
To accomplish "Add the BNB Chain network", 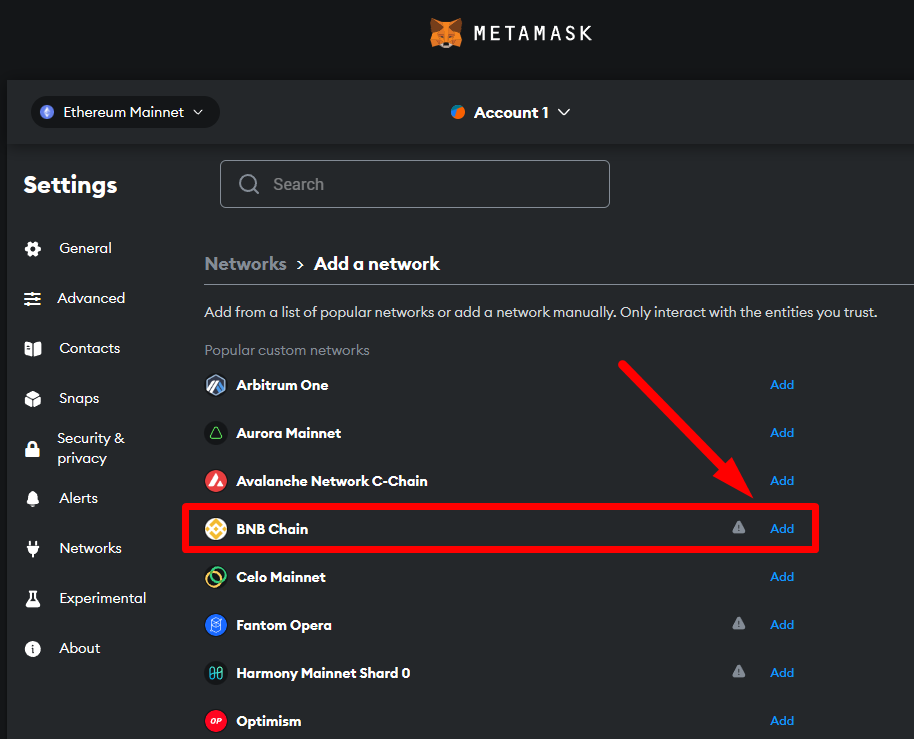I will (782, 528).
